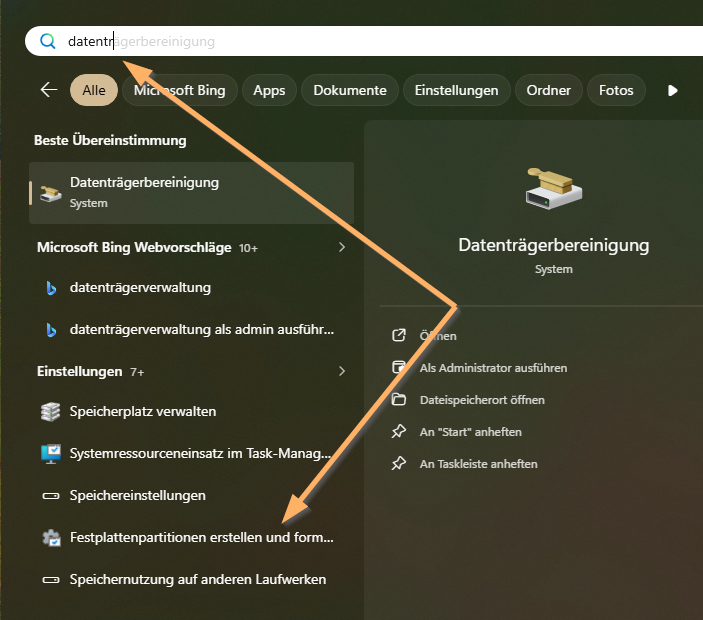The width and height of the screenshot is (703, 620).
Task: Click the Dateispeicherort öffnen folder icon
Action: coord(399,399)
